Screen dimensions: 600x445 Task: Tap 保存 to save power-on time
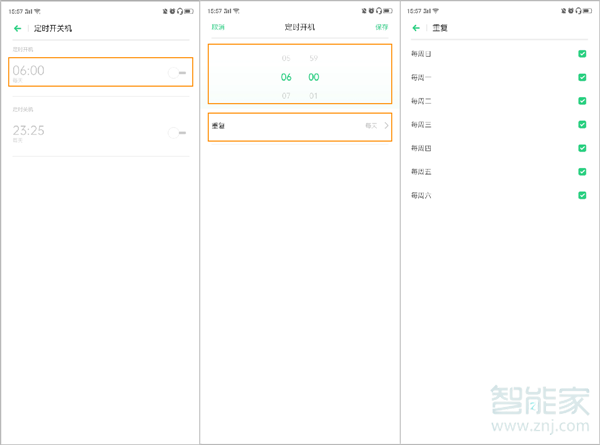tap(382, 27)
